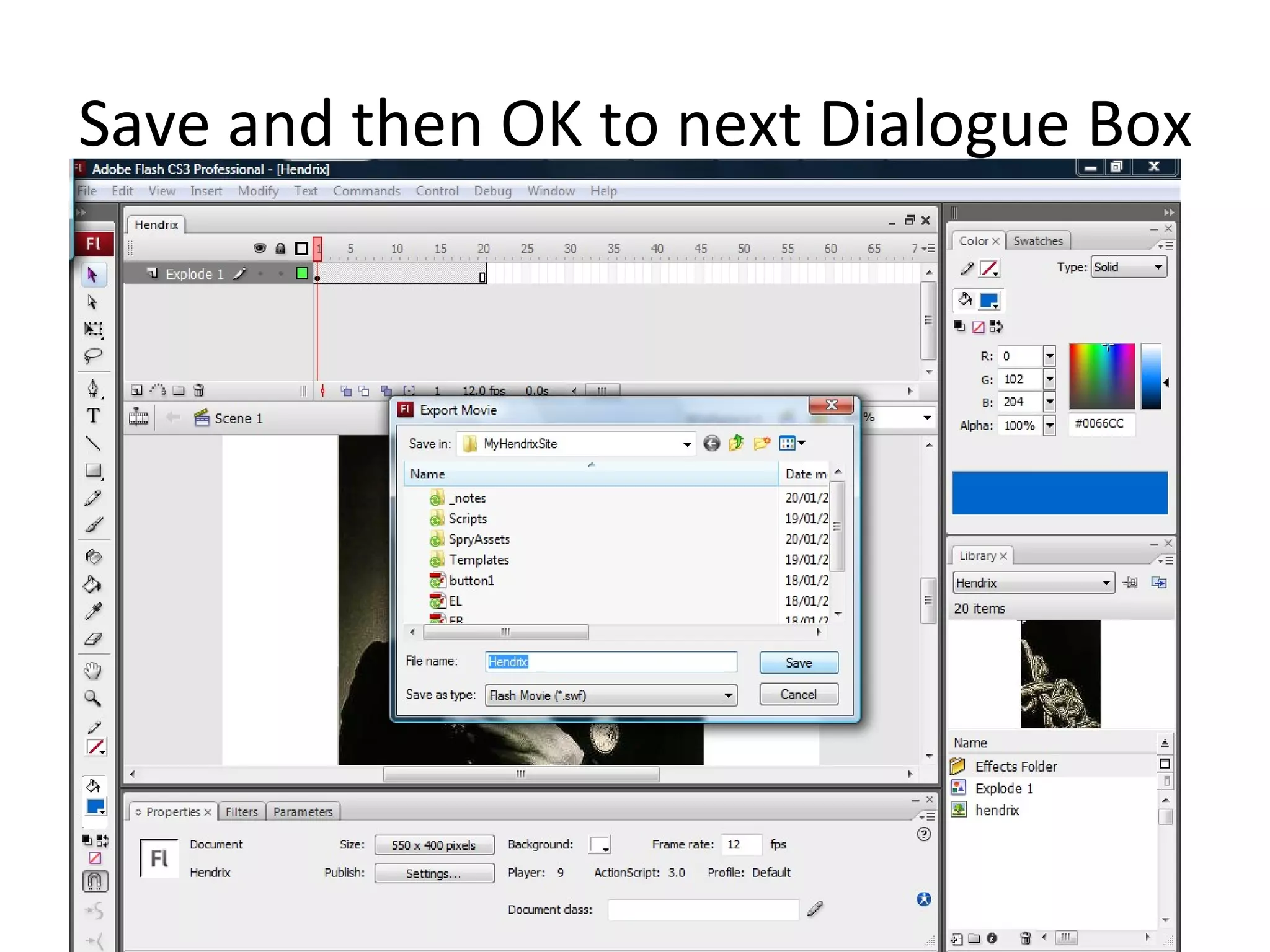
Task: Create new folder in Export Movie dialog
Action: click(762, 443)
